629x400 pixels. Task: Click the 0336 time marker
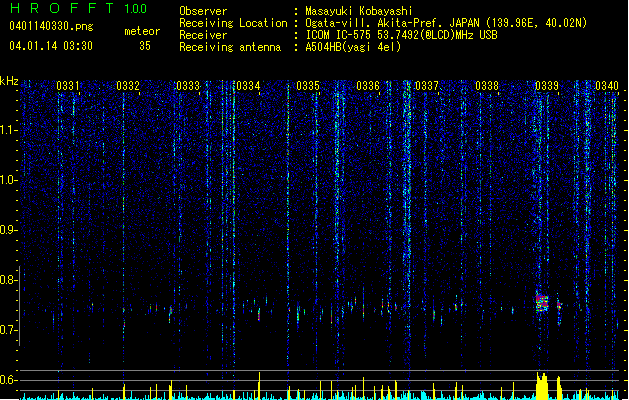click(368, 86)
